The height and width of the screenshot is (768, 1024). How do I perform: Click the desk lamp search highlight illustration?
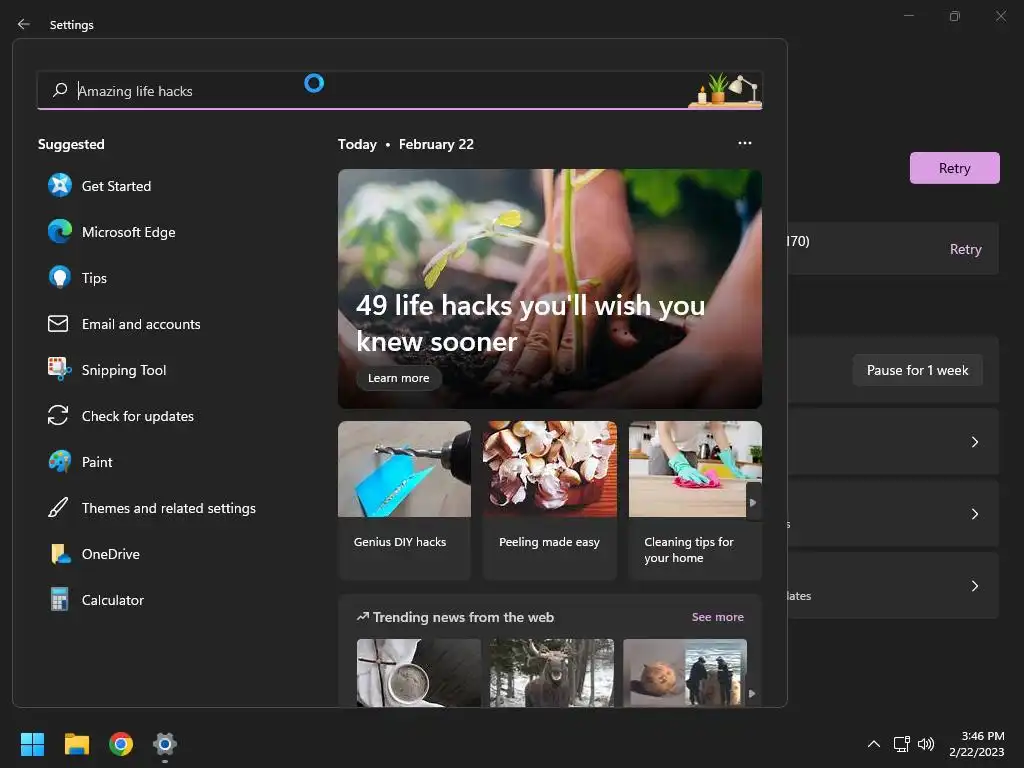pos(726,90)
